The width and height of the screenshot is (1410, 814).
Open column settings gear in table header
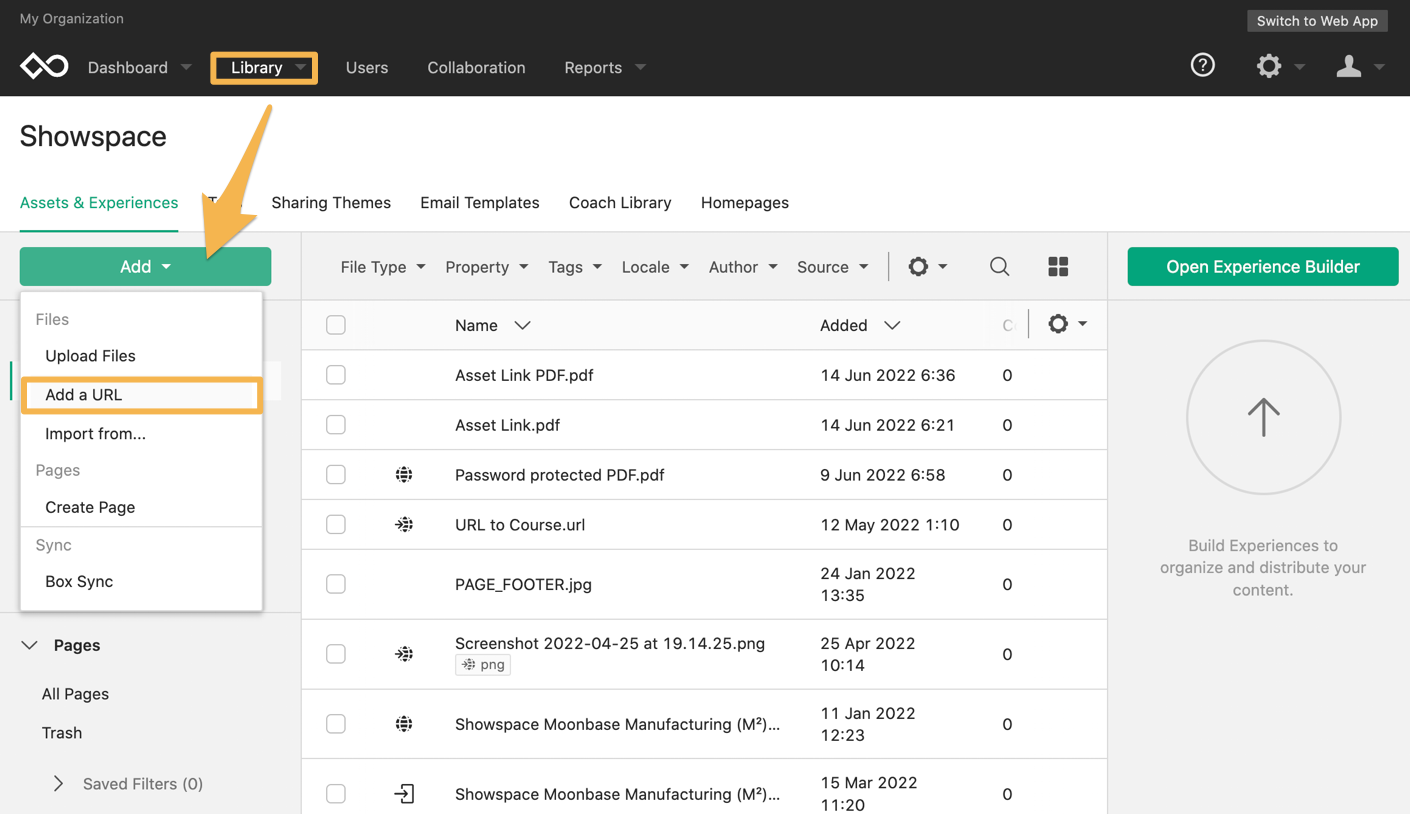tap(1058, 324)
